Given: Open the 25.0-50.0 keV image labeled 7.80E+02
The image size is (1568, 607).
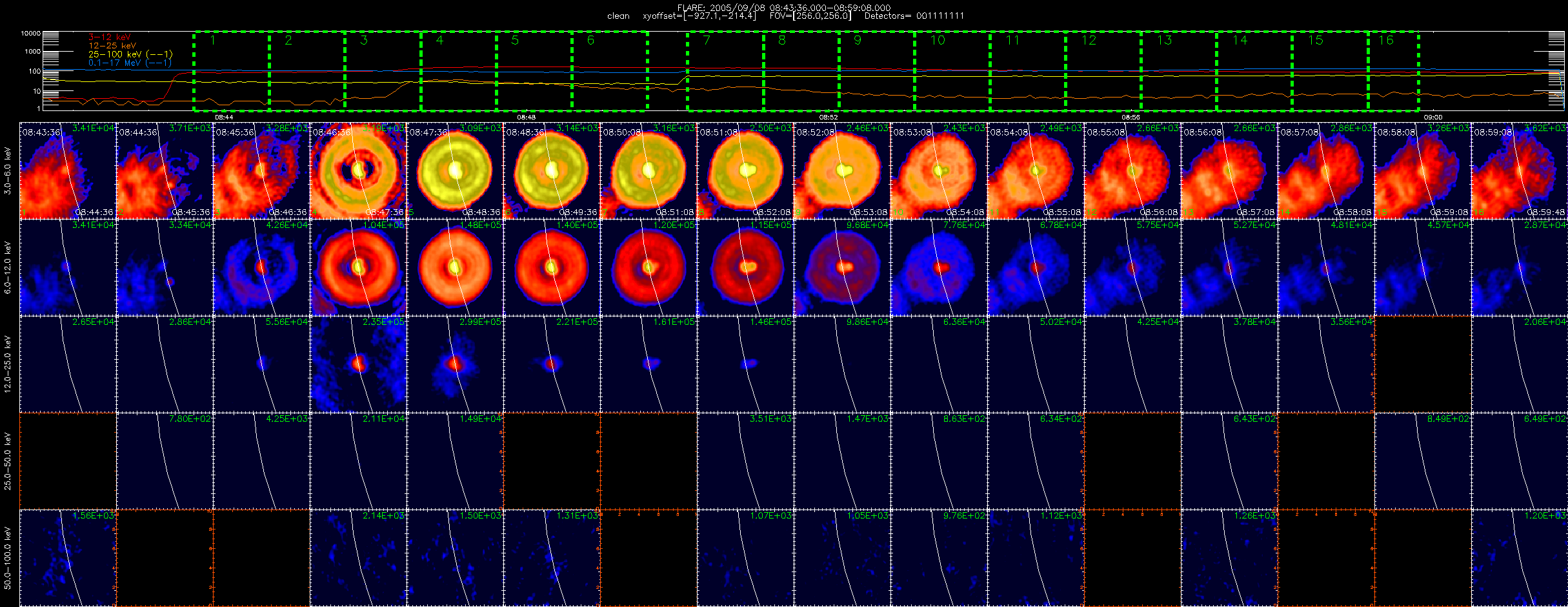Looking at the screenshot, I should [165, 461].
